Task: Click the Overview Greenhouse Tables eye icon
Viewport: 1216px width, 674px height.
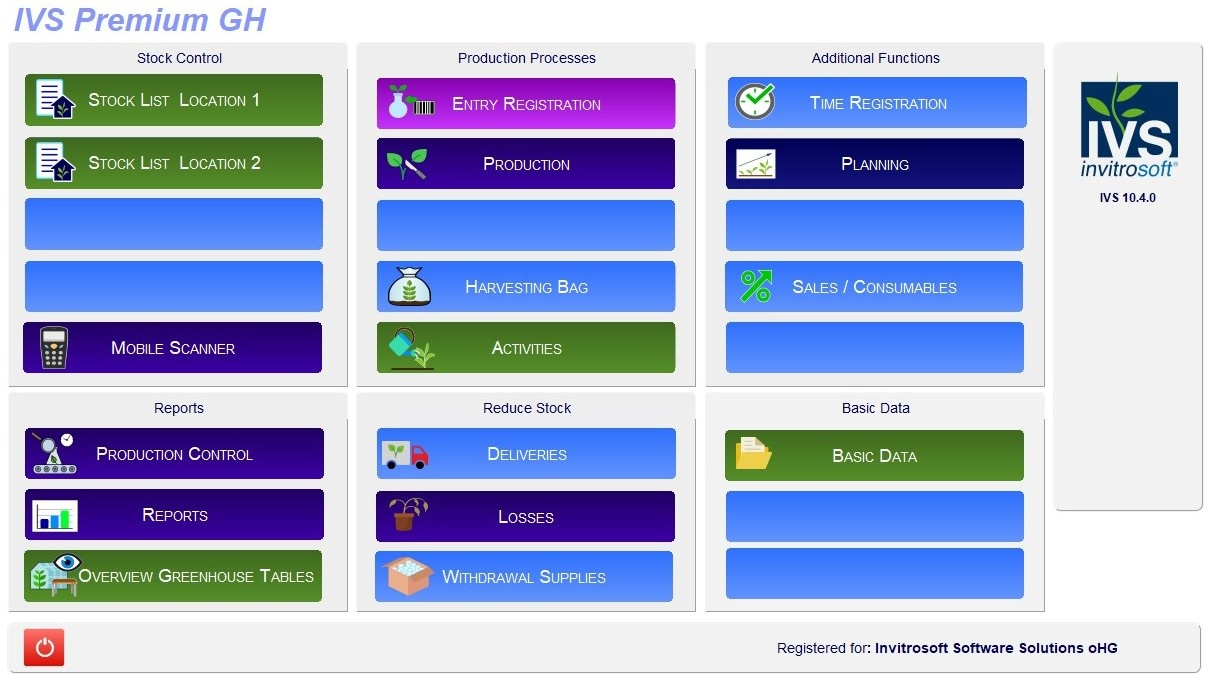Action: [x=55, y=575]
